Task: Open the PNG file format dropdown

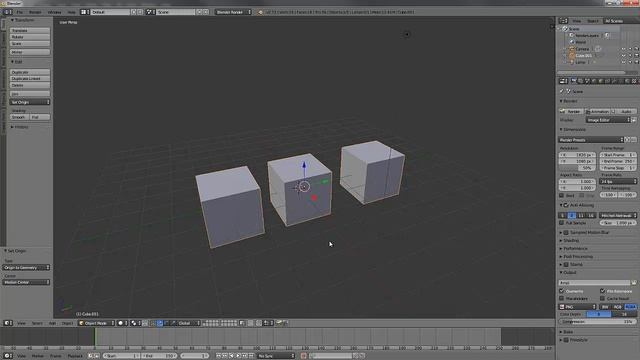Action: click(578, 307)
